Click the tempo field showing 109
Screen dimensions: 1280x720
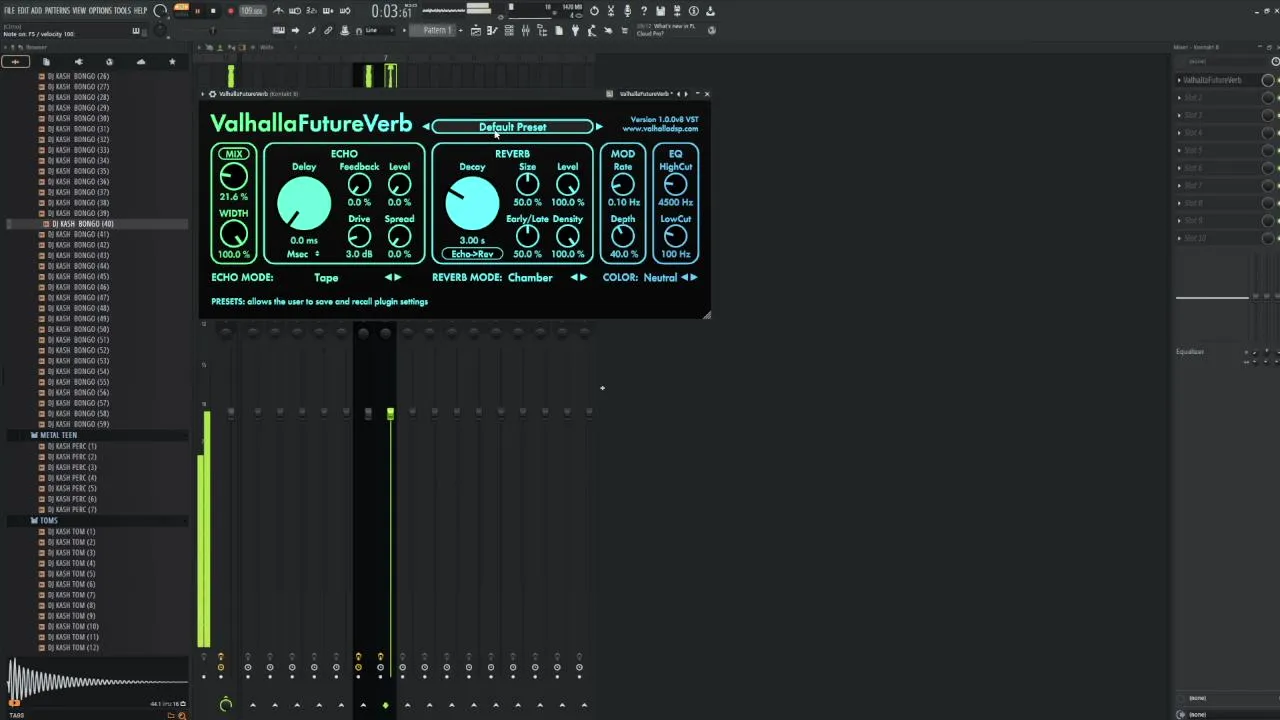coord(252,11)
